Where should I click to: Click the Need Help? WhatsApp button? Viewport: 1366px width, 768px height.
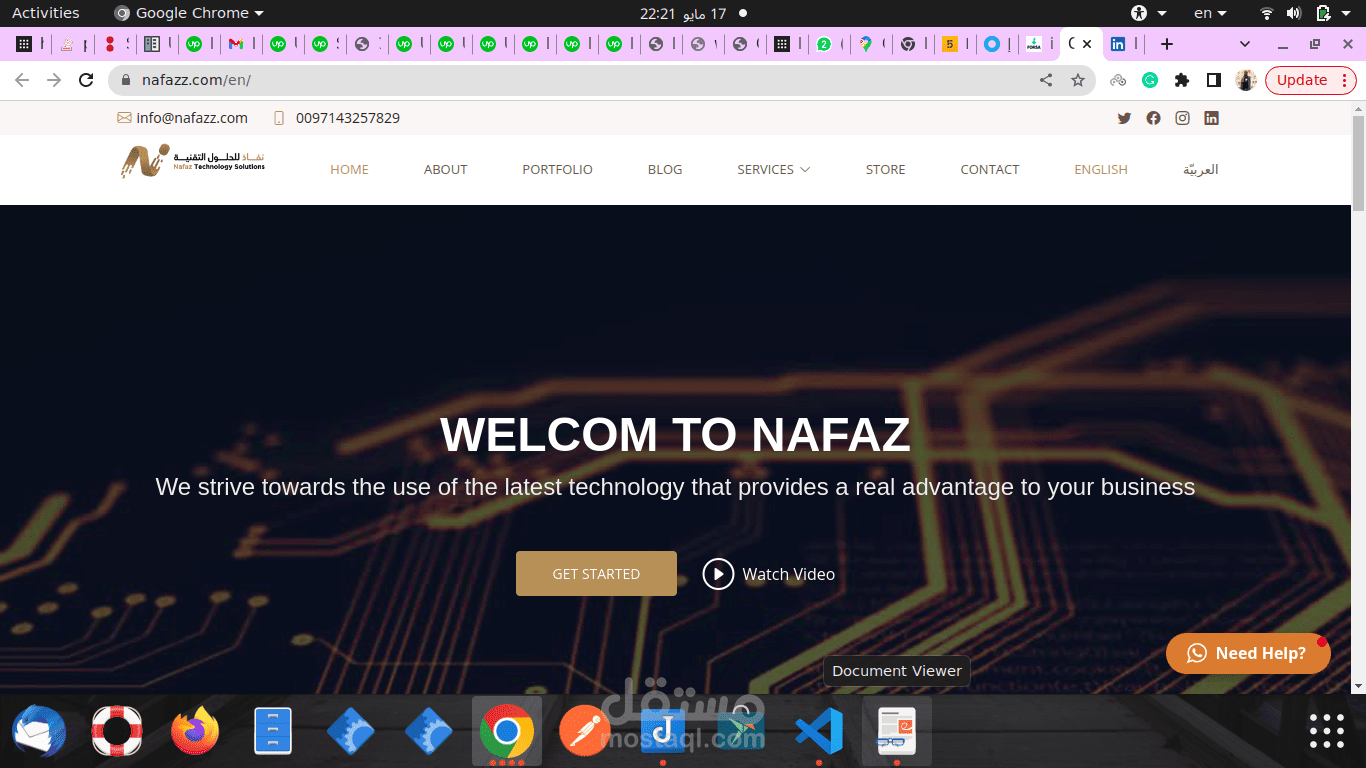pos(1248,653)
